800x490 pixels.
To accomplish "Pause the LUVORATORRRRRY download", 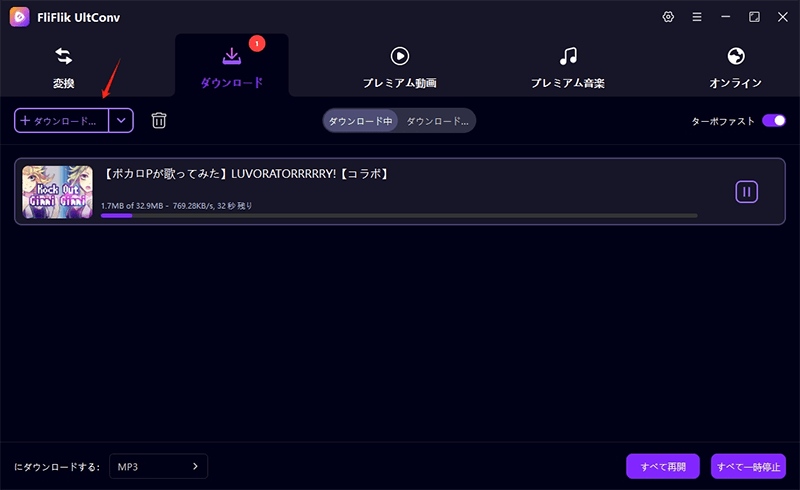I will click(746, 192).
